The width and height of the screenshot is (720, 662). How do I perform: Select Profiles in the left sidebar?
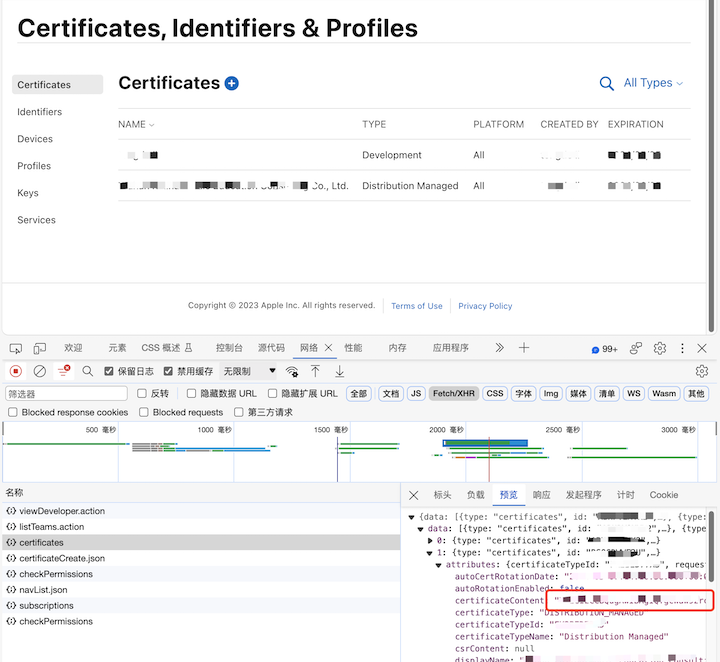34,166
